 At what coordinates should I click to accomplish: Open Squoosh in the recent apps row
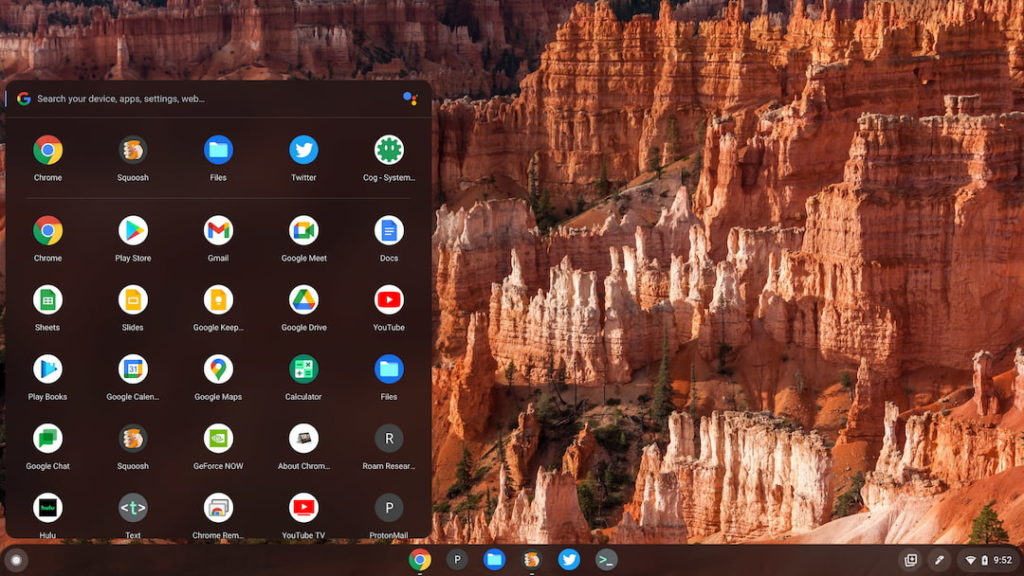point(133,150)
